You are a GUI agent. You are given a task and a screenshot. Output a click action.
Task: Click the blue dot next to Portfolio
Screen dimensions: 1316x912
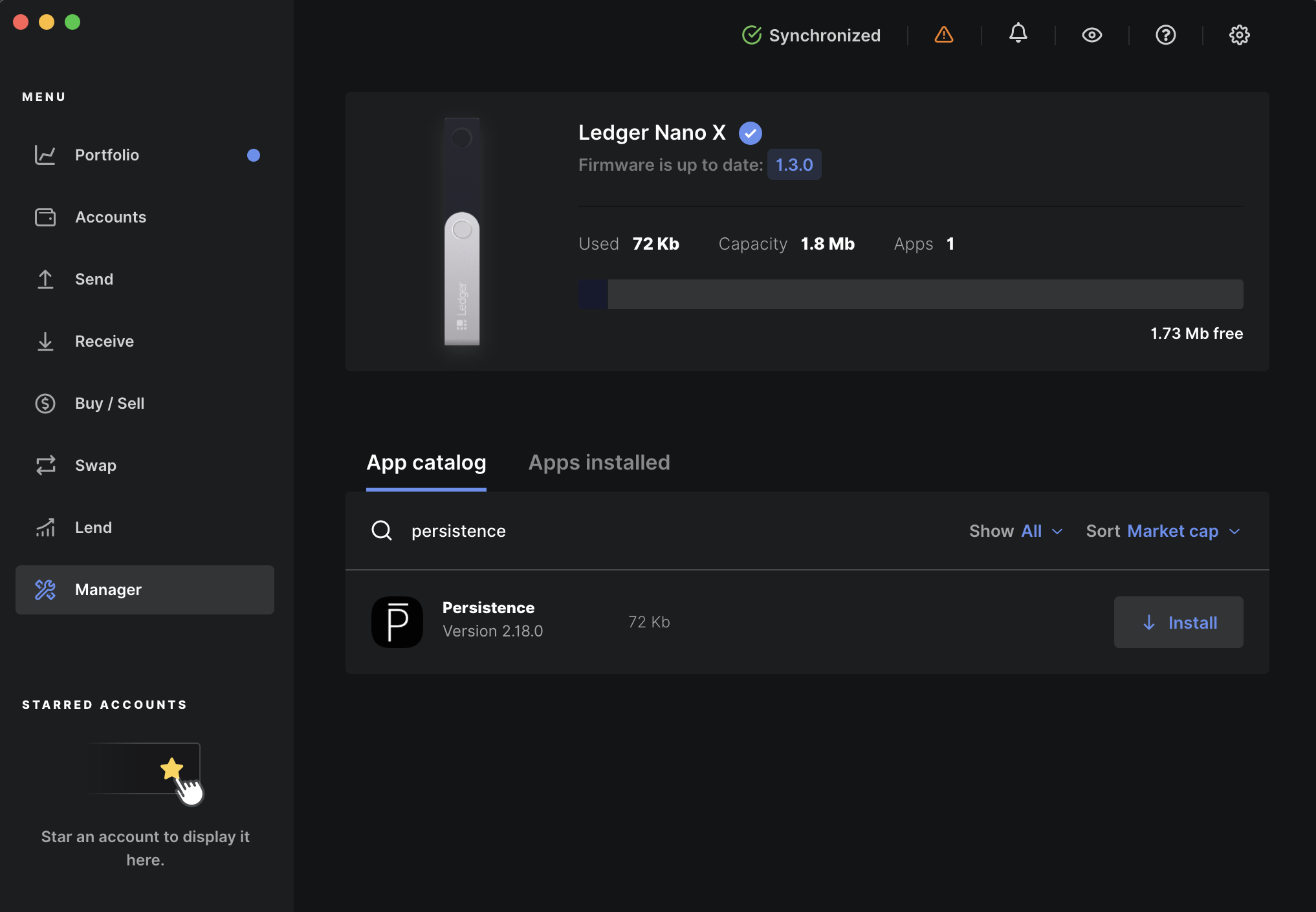coord(254,155)
